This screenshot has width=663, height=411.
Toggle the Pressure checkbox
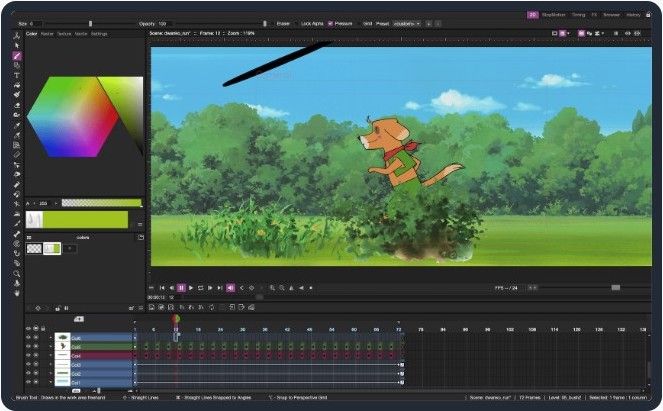click(x=331, y=24)
